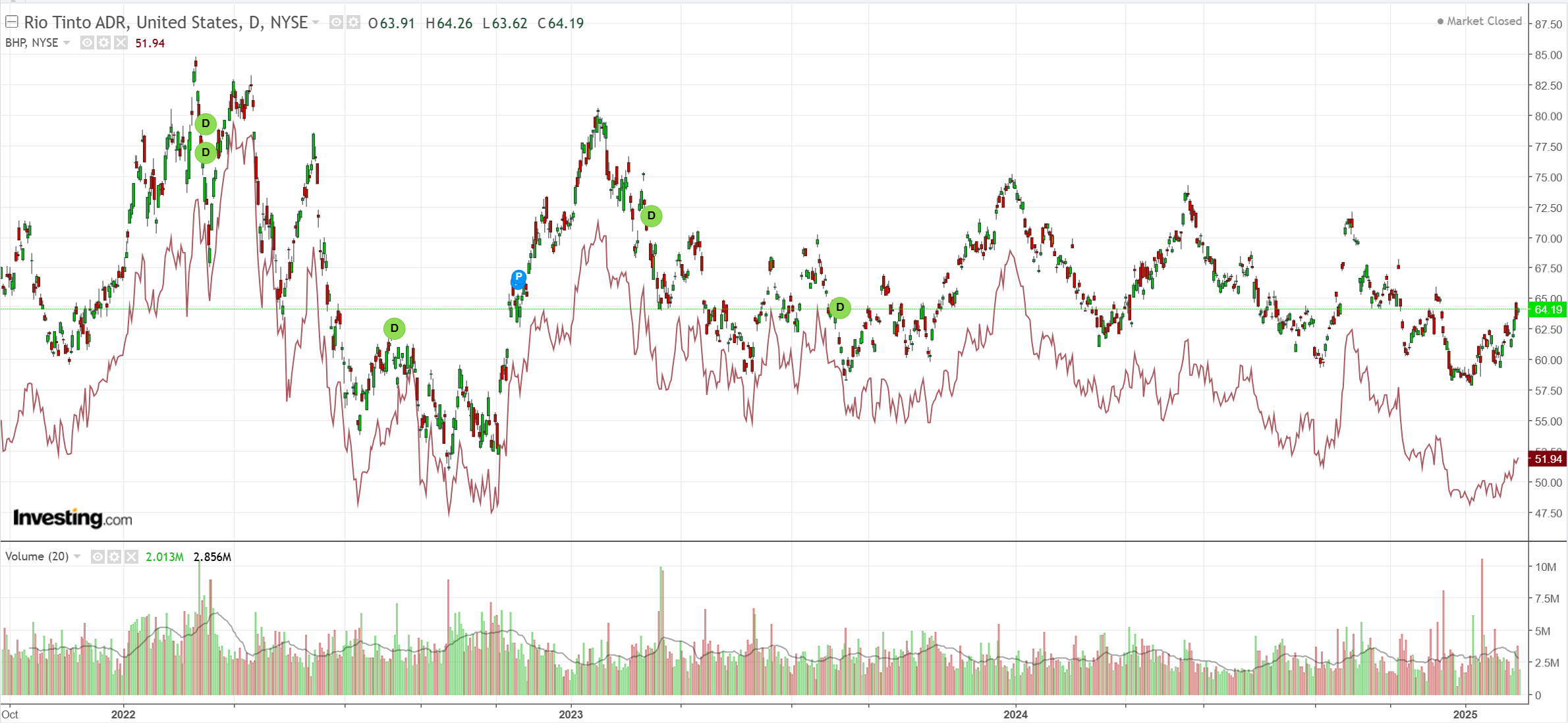The height and width of the screenshot is (723, 1568).
Task: Expand the BHP, NYSE dropdown arrow
Action: [67, 43]
